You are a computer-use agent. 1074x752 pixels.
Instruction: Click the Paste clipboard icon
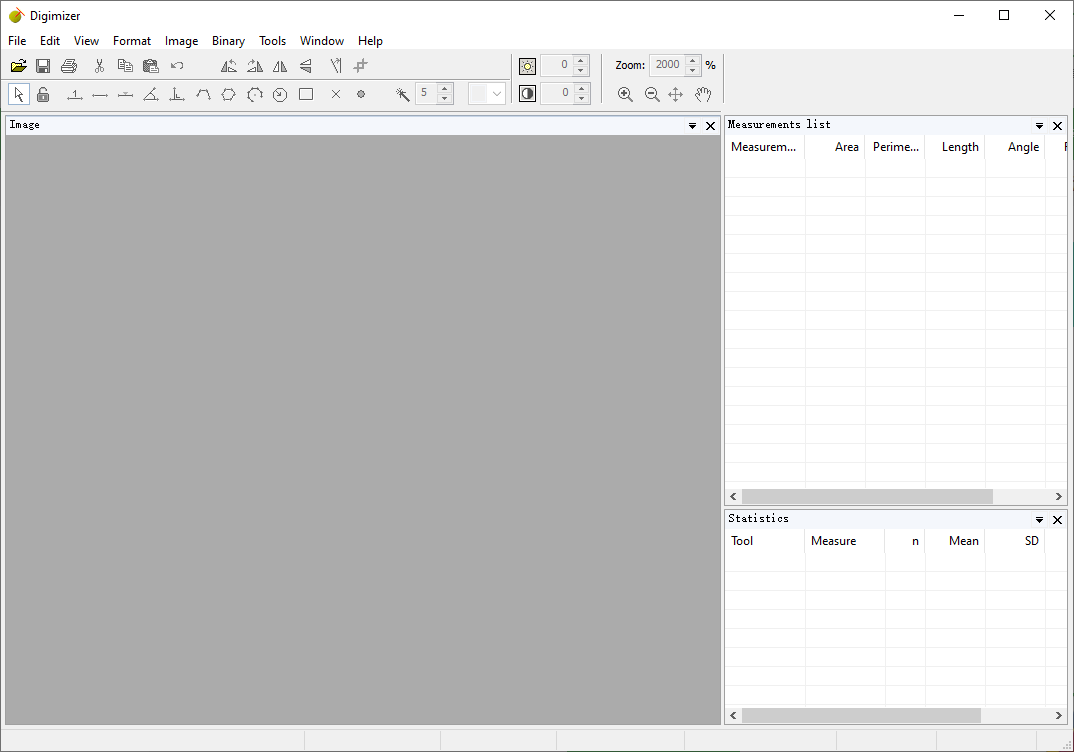[151, 66]
